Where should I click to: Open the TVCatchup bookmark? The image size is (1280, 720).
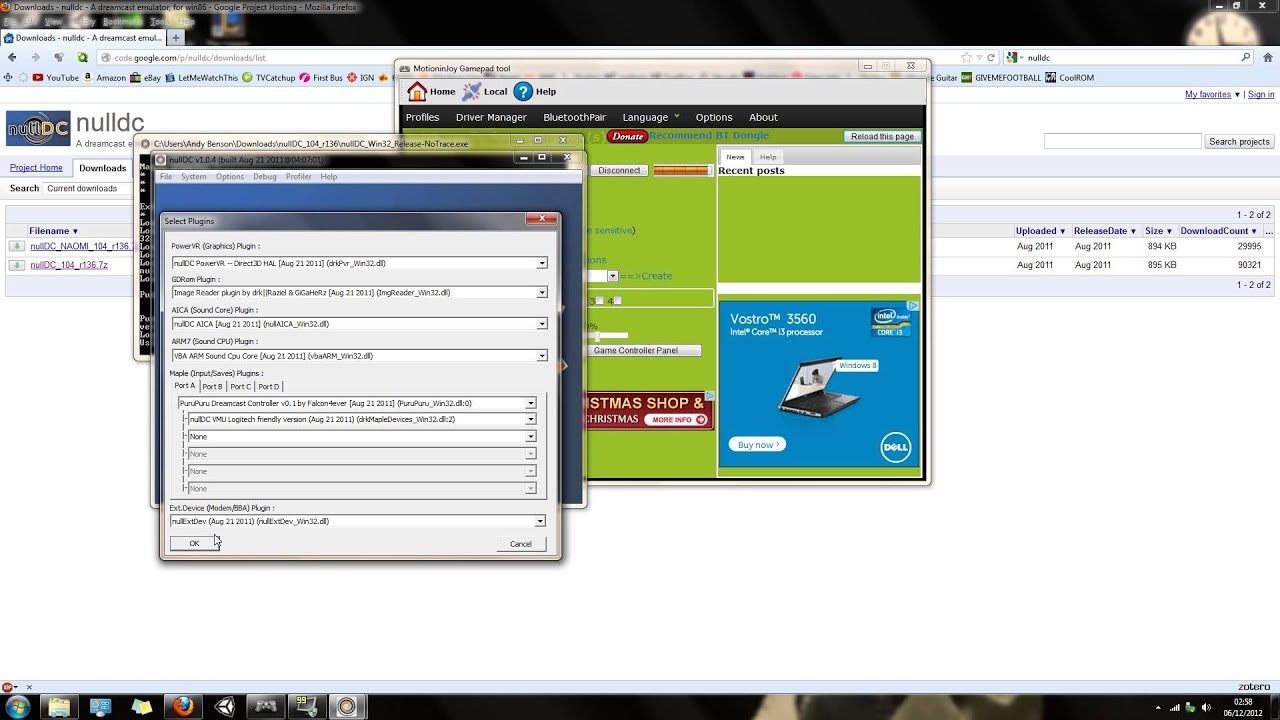(270, 78)
